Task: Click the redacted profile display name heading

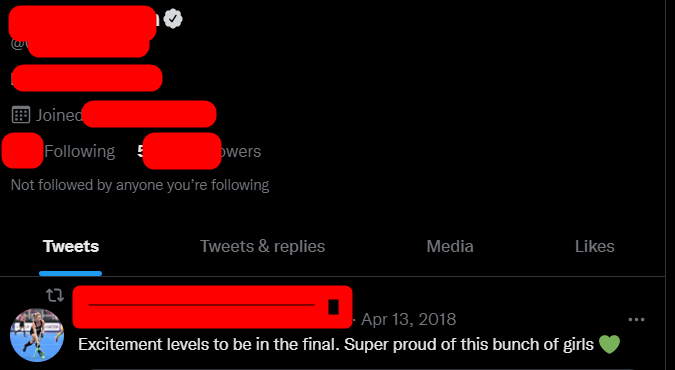Action: click(x=82, y=22)
